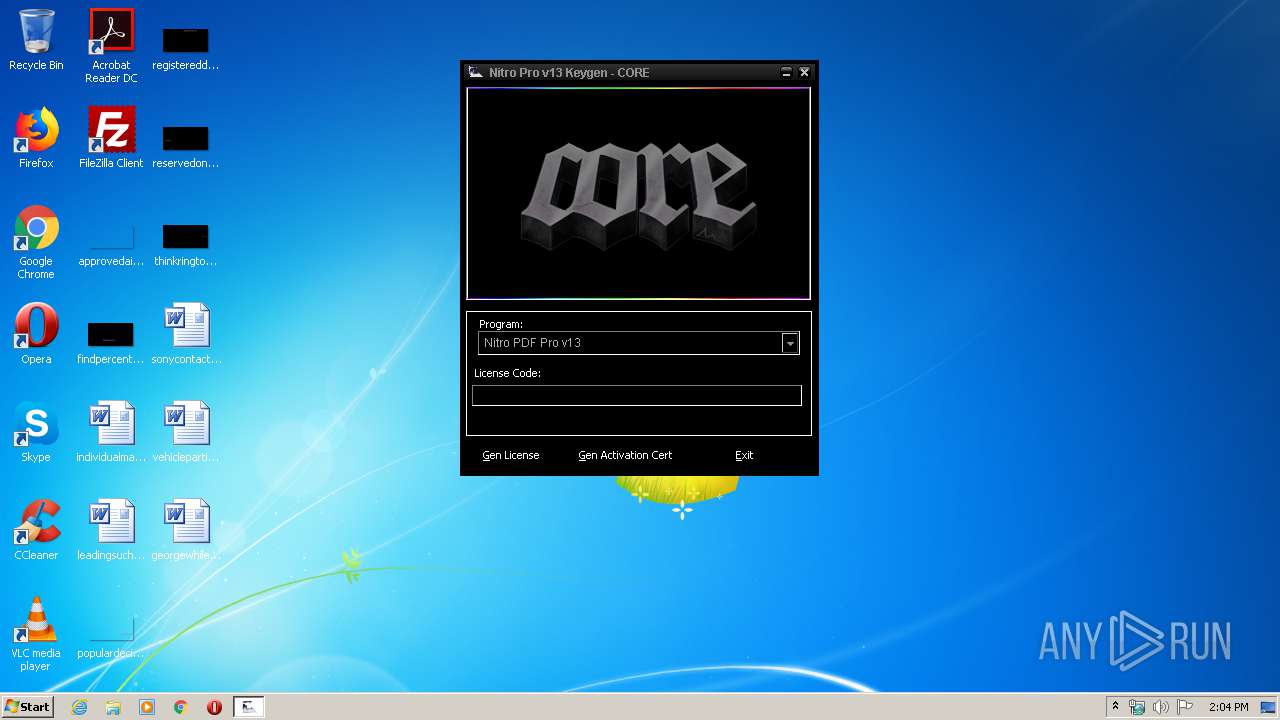Click Gen Activation Cert button

pos(625,455)
